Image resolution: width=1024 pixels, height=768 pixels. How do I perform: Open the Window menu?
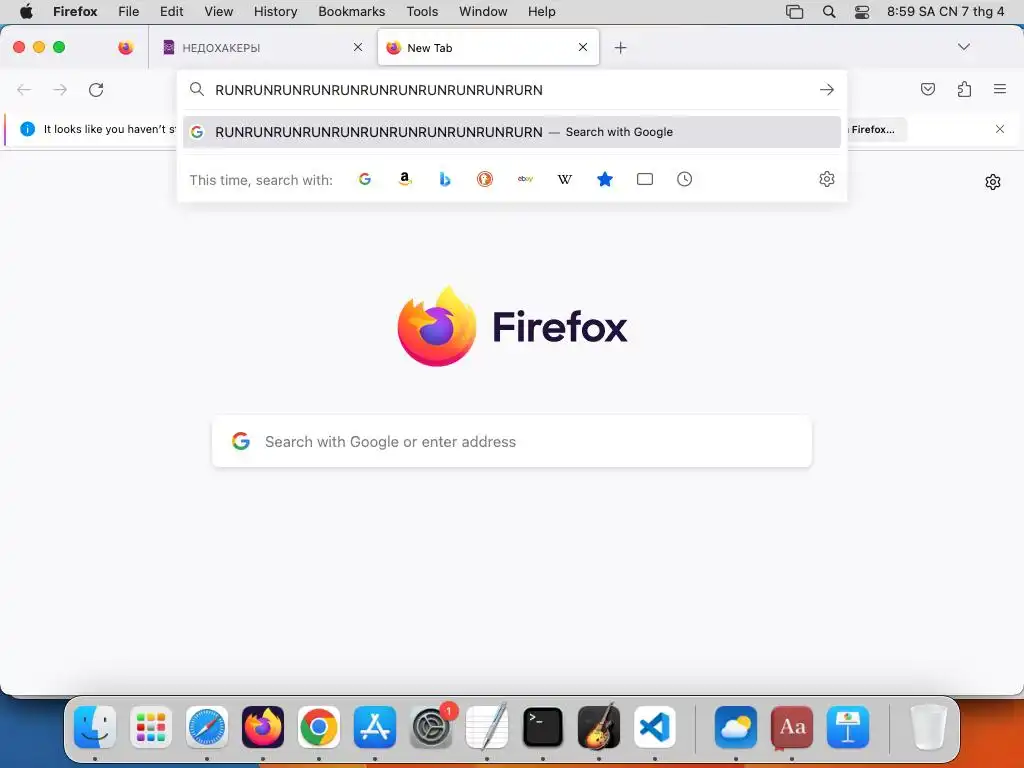(x=483, y=11)
